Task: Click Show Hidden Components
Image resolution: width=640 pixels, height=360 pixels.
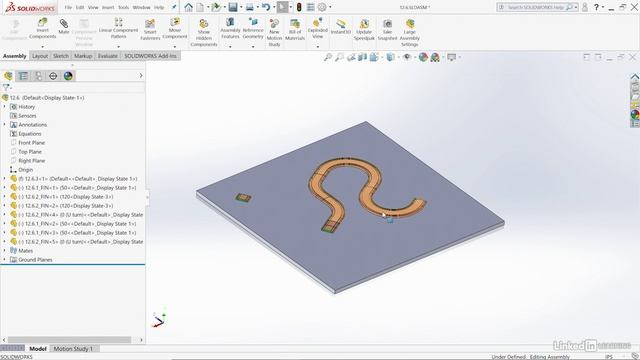Action: 204,32
